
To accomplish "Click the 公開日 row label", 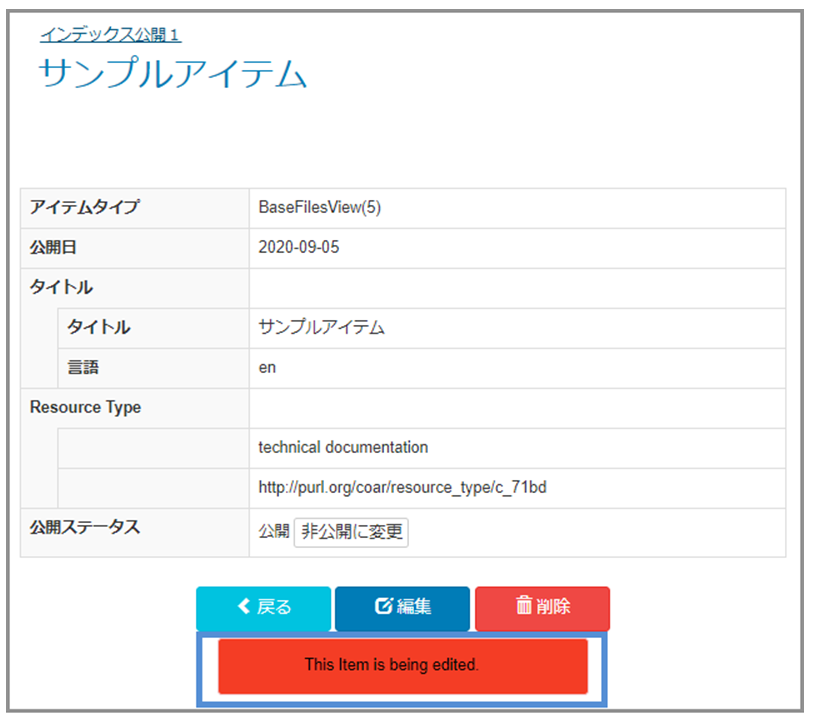I will 53,248.
